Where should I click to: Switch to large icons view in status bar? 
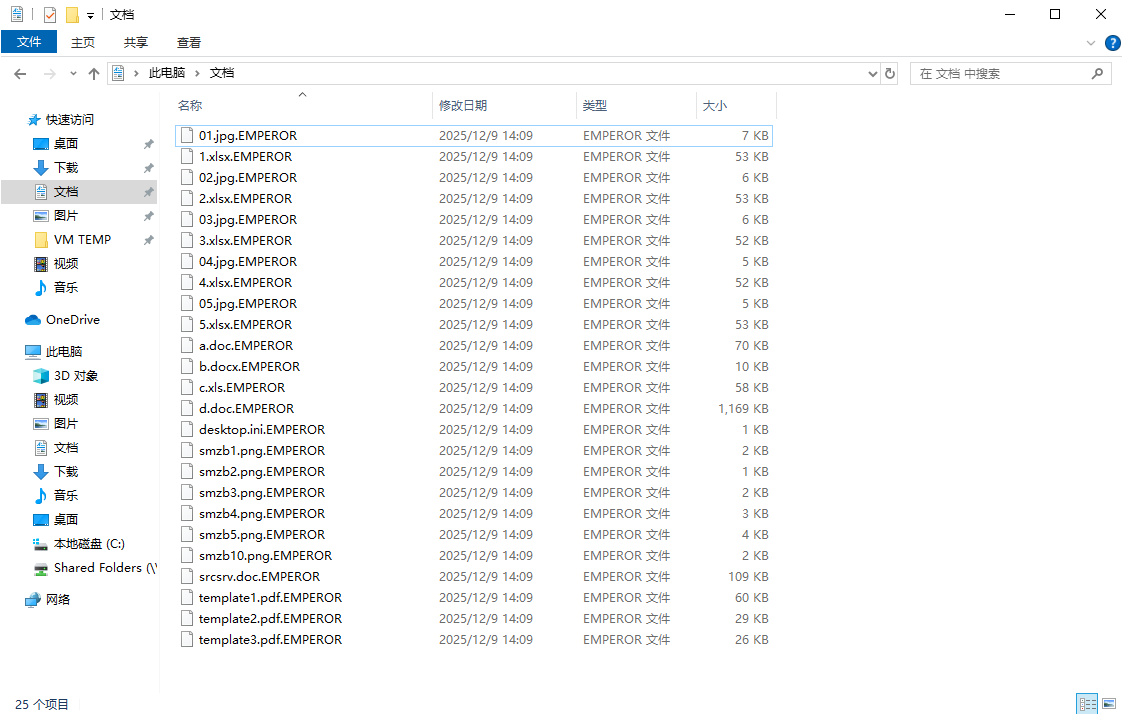point(1107,704)
